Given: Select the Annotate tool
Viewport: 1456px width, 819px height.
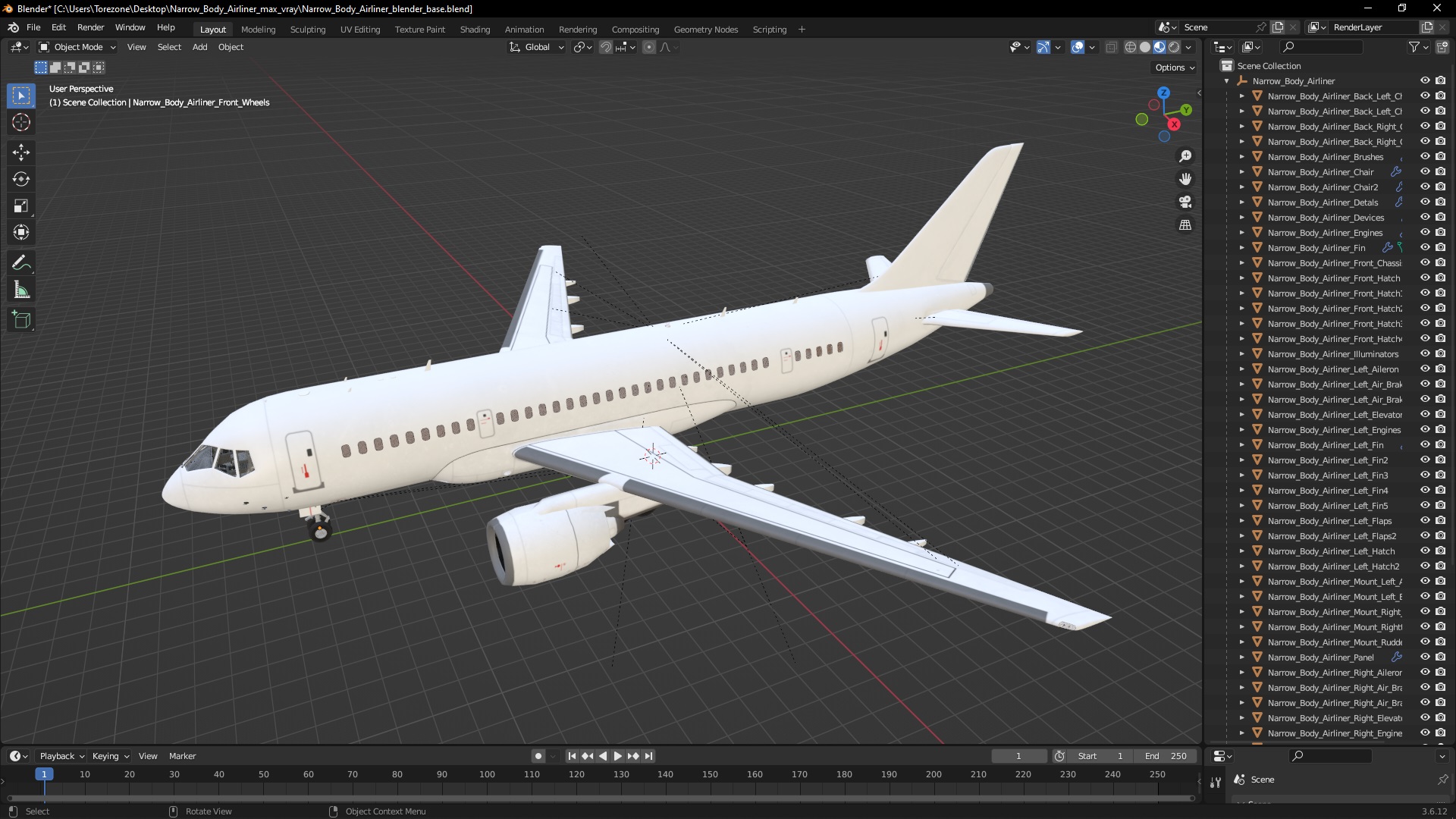Looking at the screenshot, I should (21, 263).
